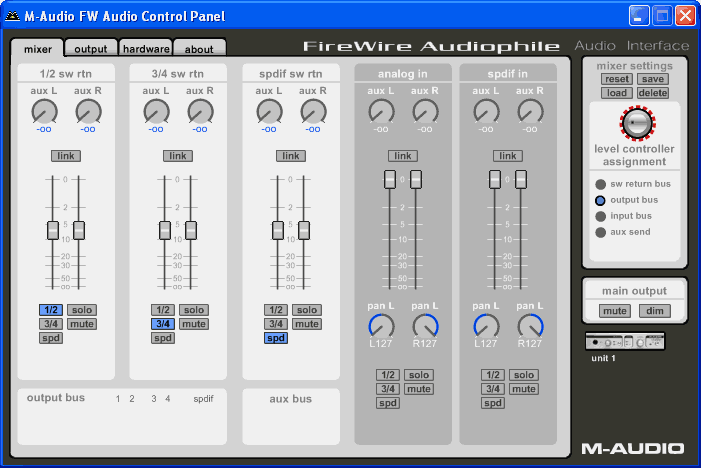701x468 pixels.
Task: Toggle link in spdif sw rtn channel
Action: (291, 156)
